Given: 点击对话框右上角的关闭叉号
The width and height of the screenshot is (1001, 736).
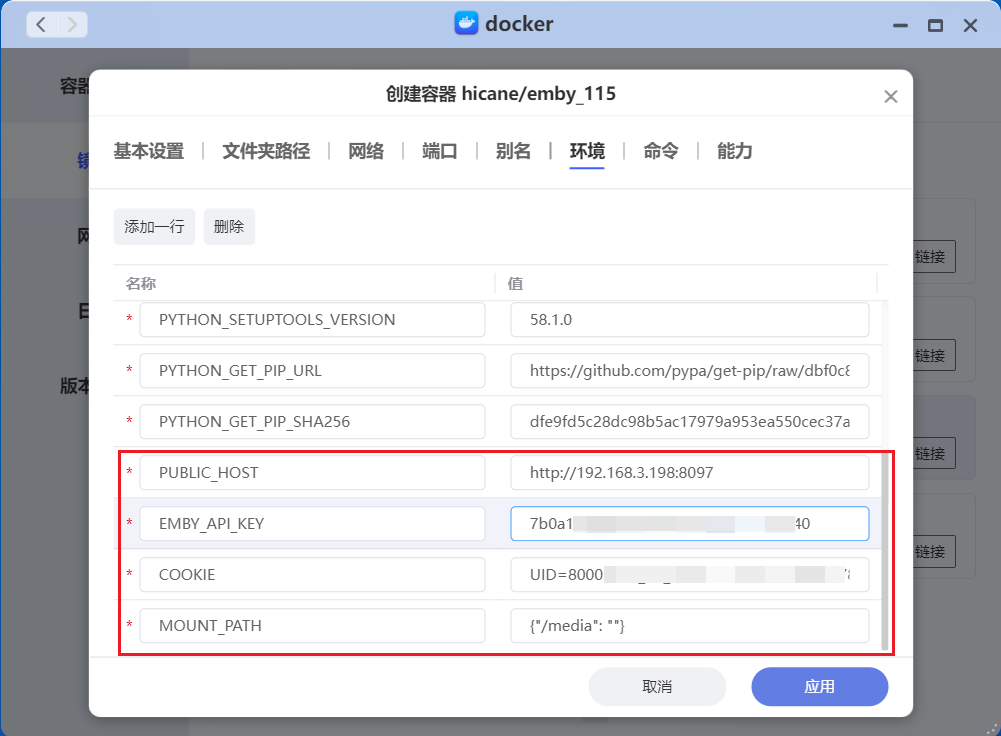Looking at the screenshot, I should tap(890, 96).
